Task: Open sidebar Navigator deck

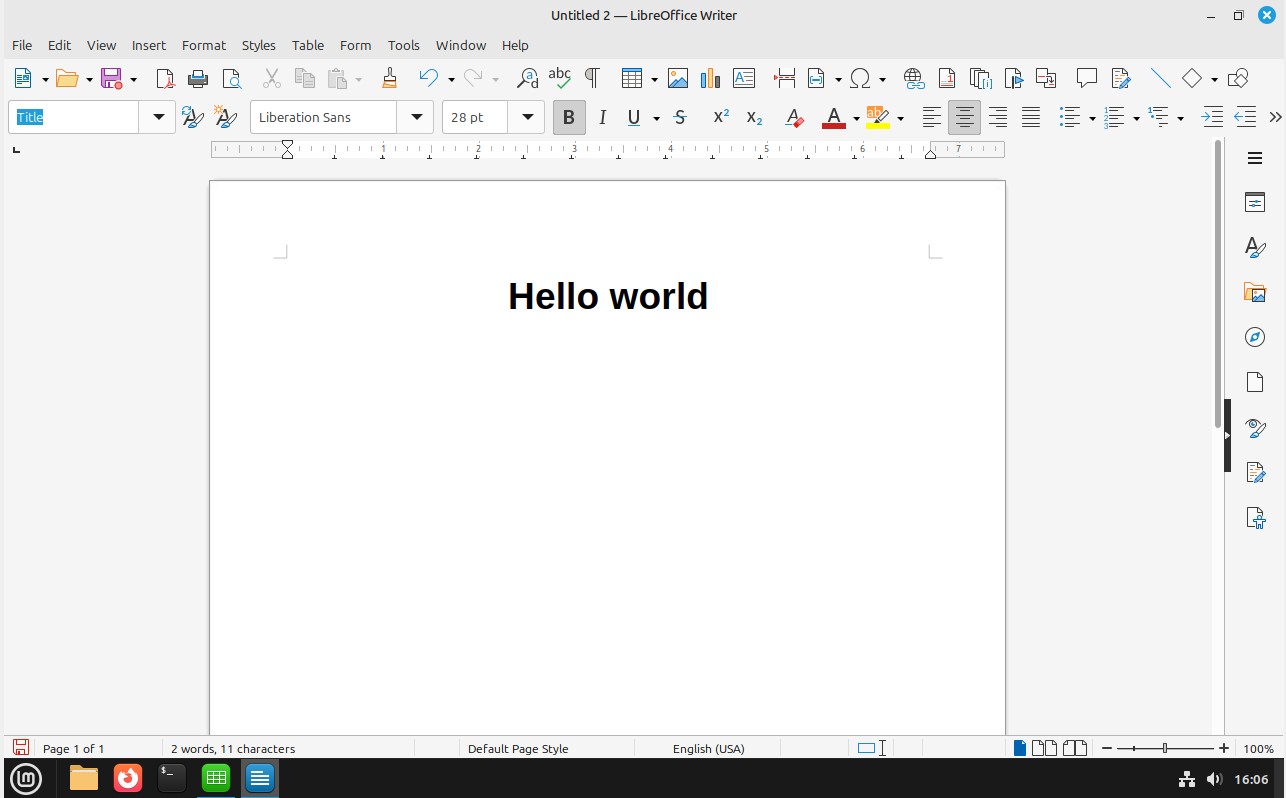Action: [1255, 337]
